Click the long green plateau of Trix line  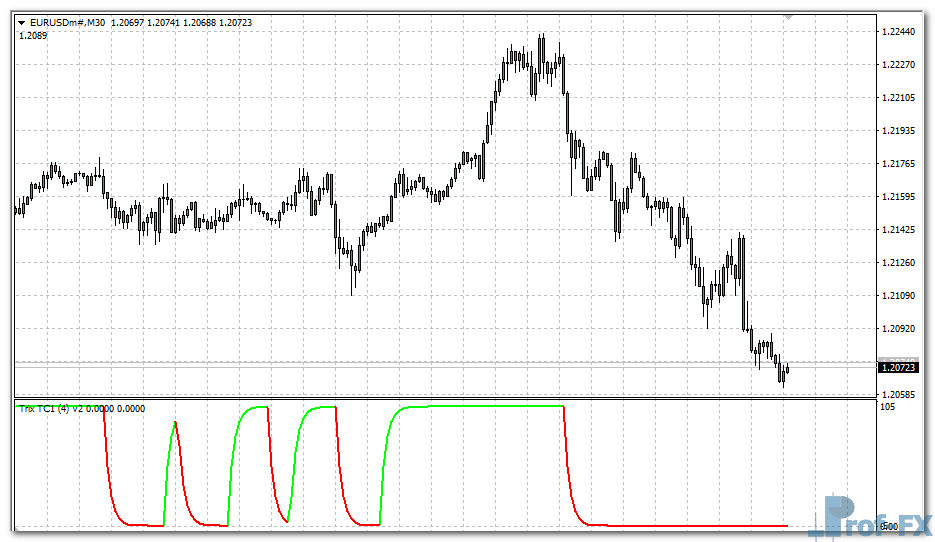tap(480, 406)
